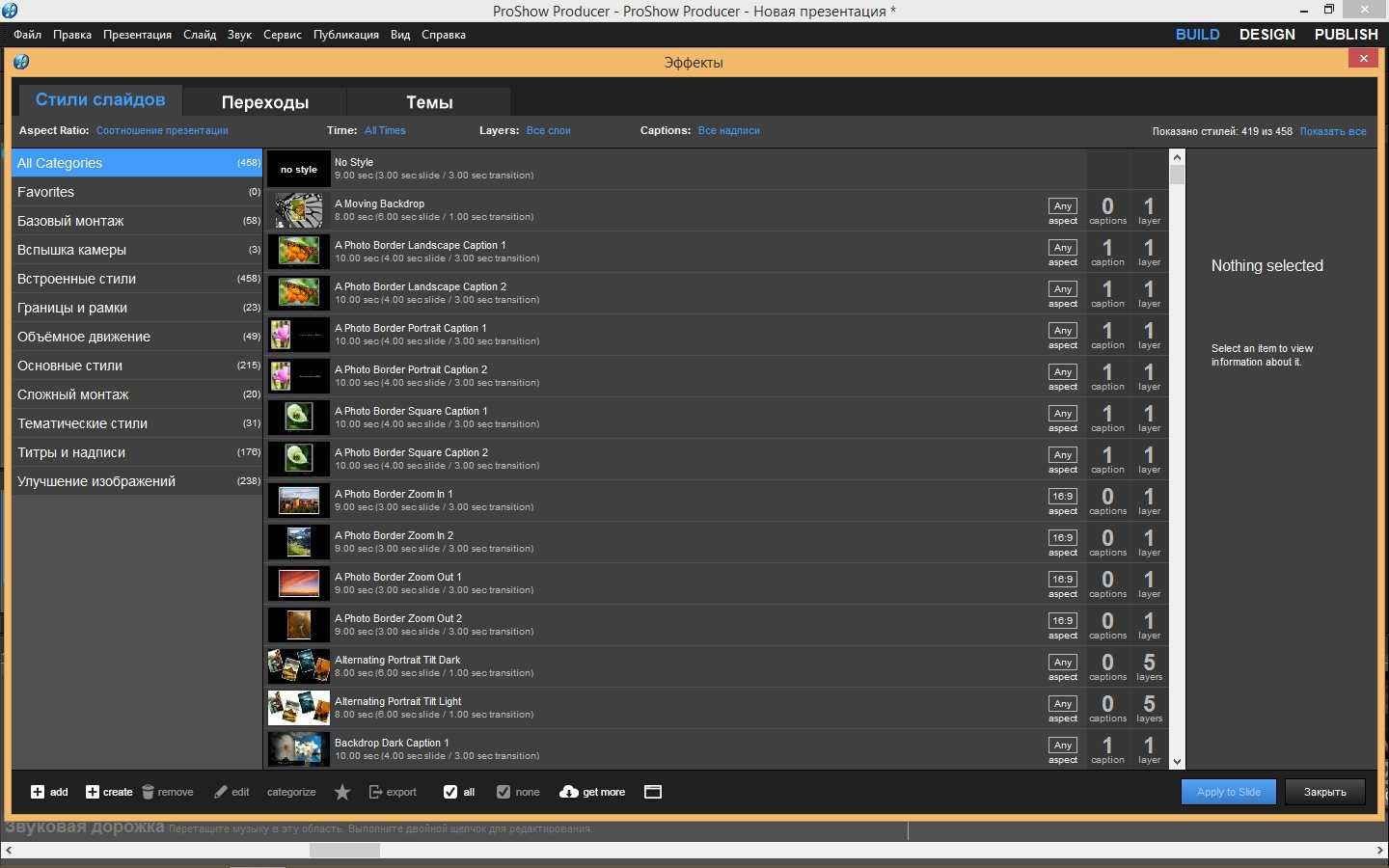Image resolution: width=1389 pixels, height=868 pixels.
Task: Check the 'none' selection checkbox
Action: [504, 792]
